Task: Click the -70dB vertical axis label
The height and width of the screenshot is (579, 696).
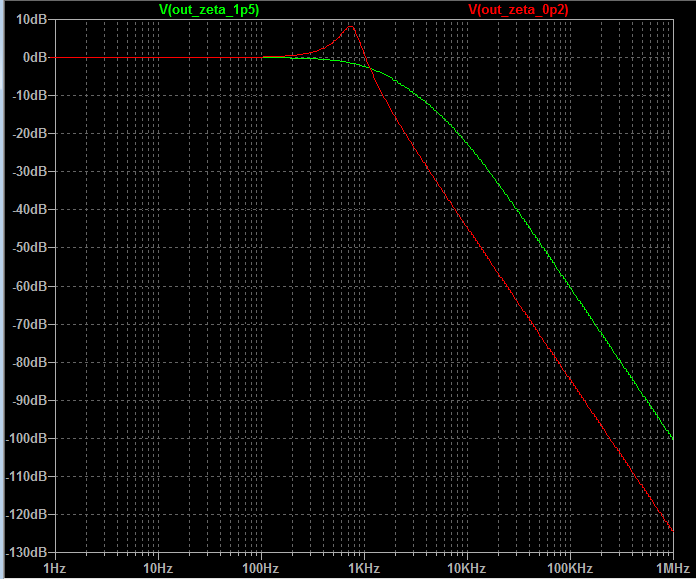Action: [29, 325]
